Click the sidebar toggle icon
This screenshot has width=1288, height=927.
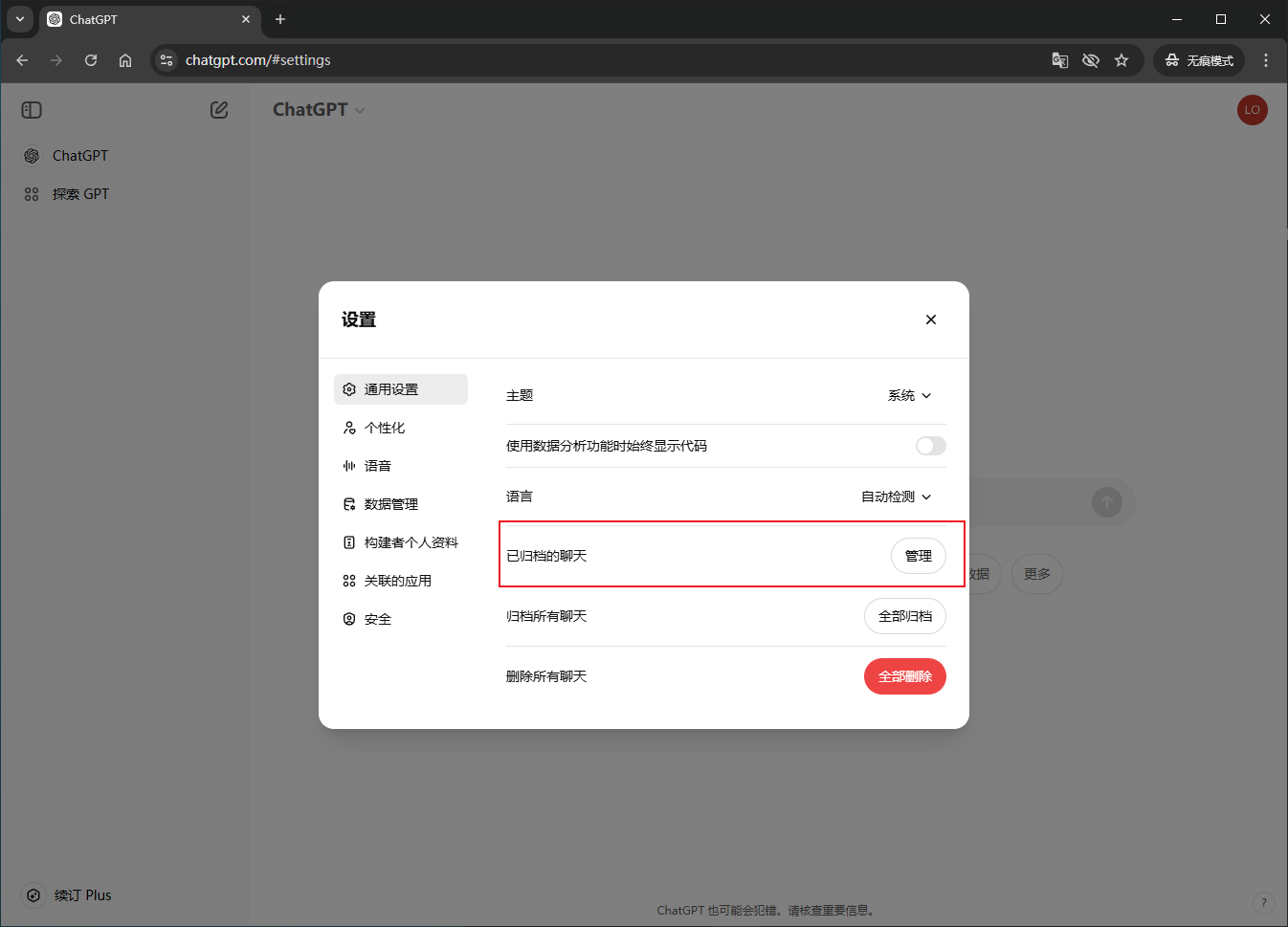(32, 110)
